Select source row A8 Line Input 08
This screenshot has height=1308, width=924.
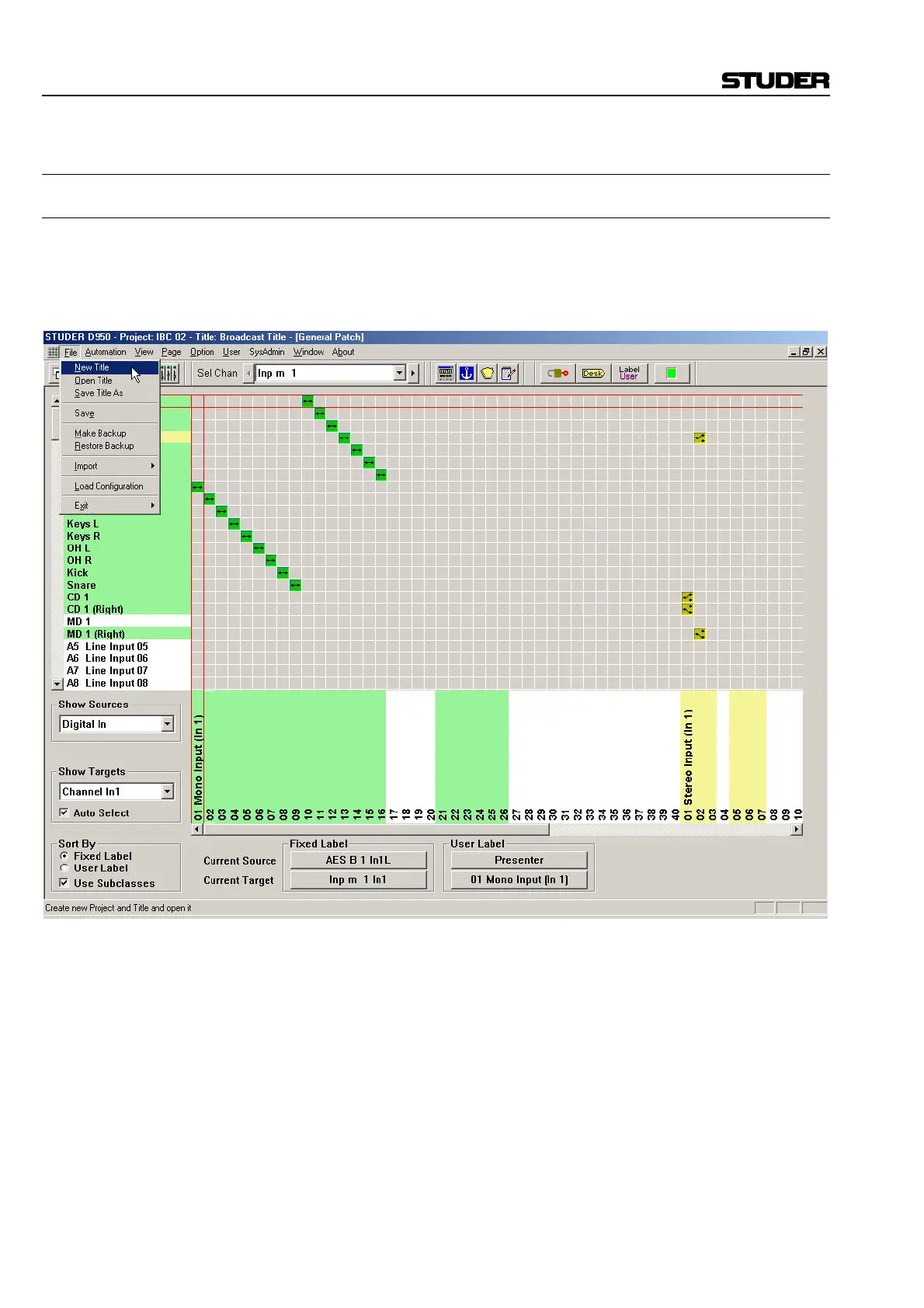tap(127, 684)
